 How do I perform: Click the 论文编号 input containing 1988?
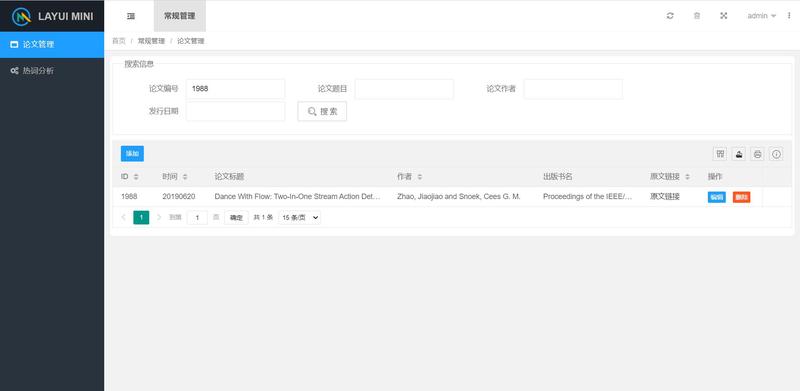pyautogui.click(x=235, y=89)
